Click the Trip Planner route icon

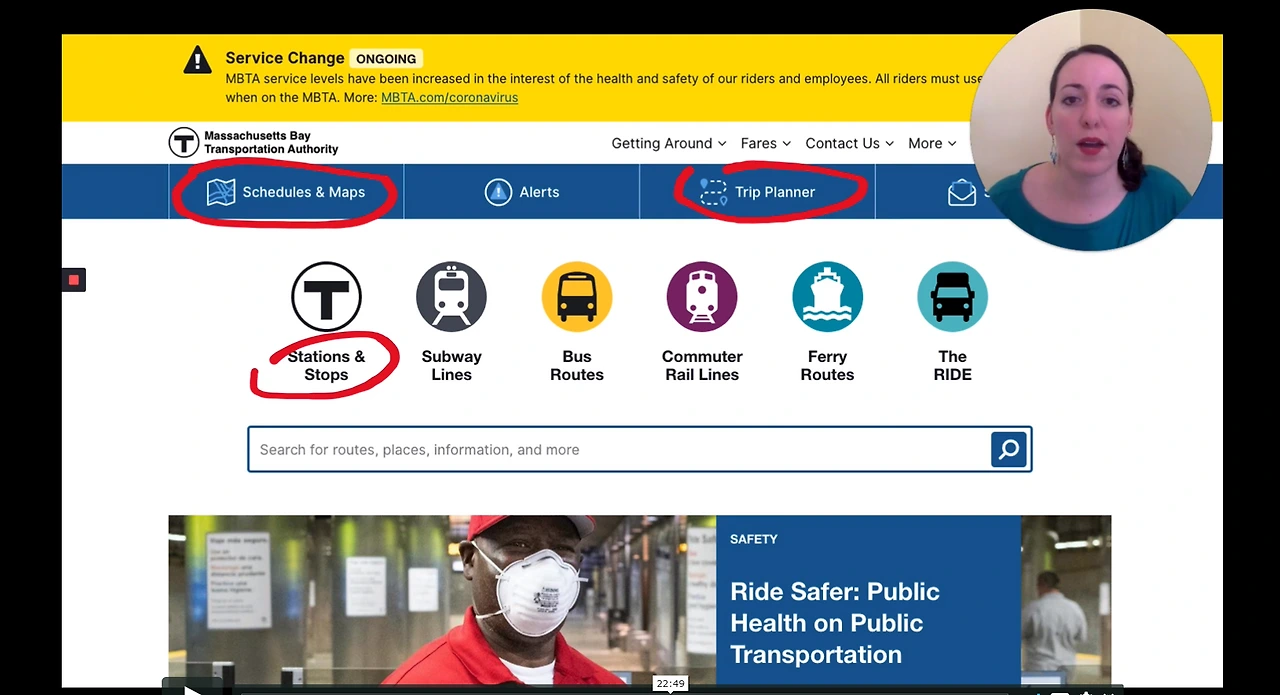pos(713,192)
